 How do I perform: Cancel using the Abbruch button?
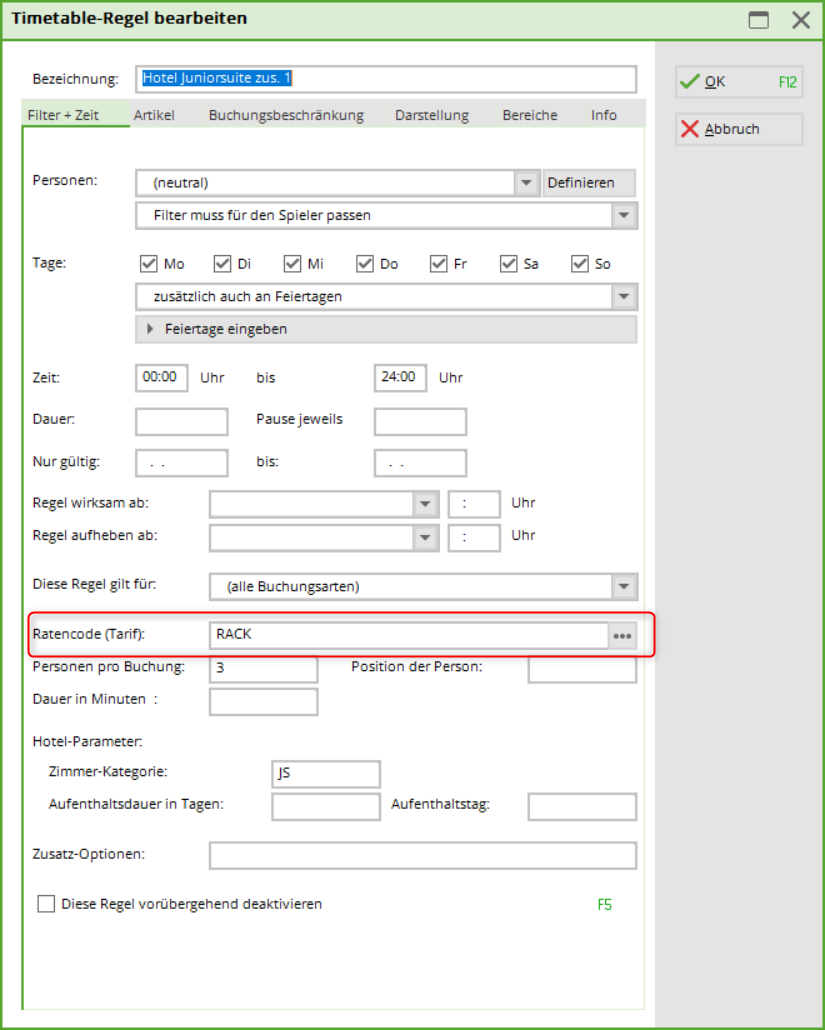coord(738,129)
